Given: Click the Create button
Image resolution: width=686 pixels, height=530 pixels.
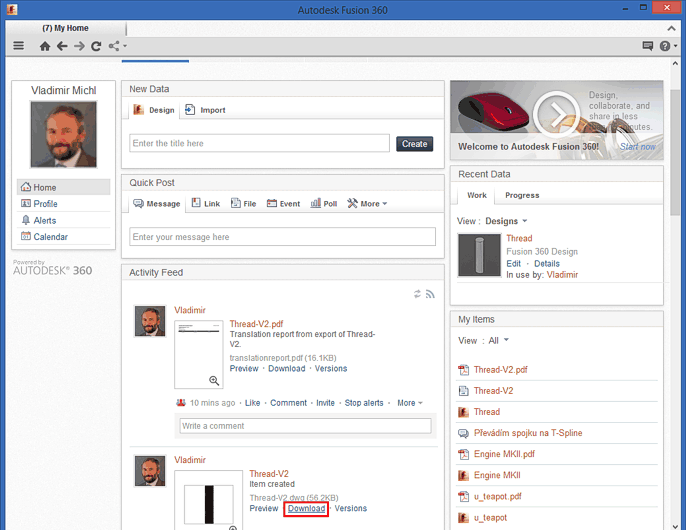Looking at the screenshot, I should [414, 144].
